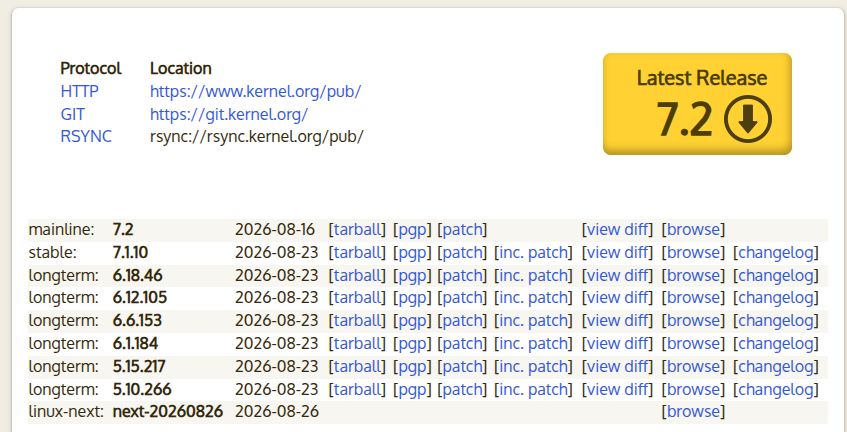Screen dimensions: 847x432
Task: Open pgp signature for longterm 6.1.184
Action: point(412,343)
